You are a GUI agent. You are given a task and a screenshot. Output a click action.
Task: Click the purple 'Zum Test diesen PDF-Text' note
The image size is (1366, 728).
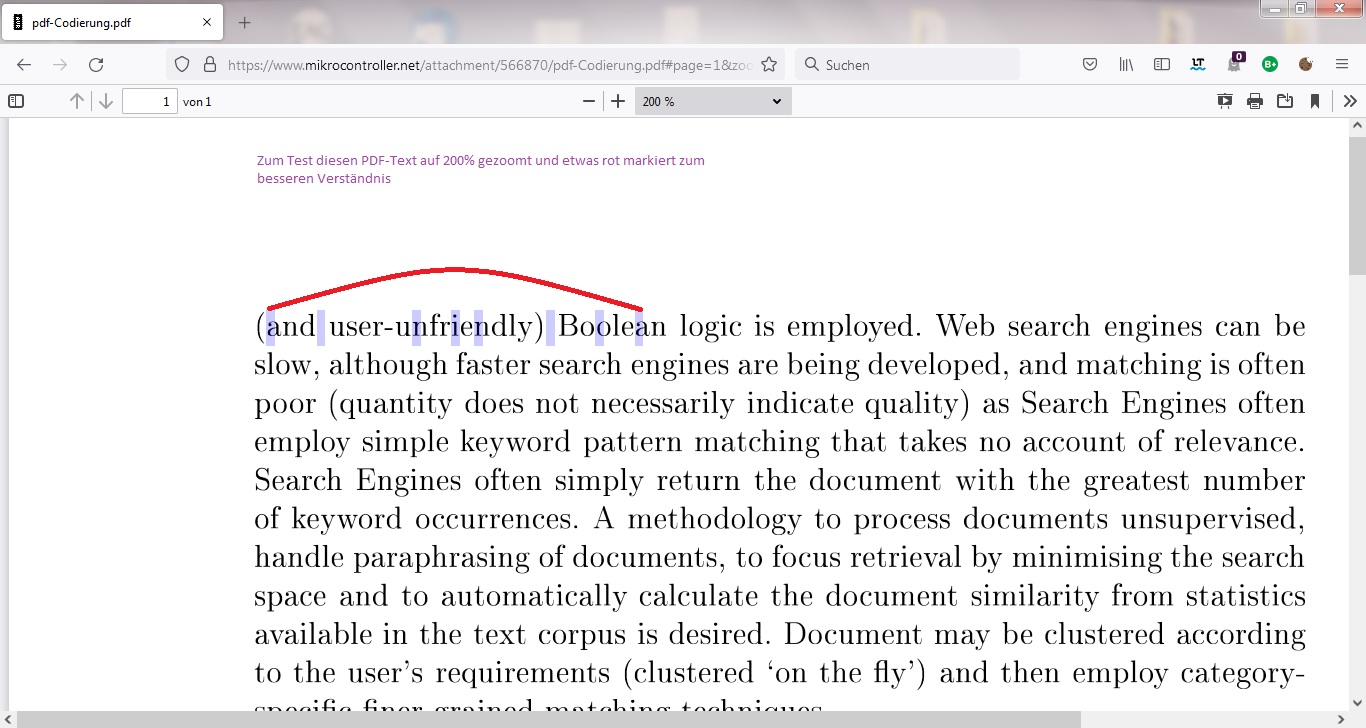tap(481, 169)
